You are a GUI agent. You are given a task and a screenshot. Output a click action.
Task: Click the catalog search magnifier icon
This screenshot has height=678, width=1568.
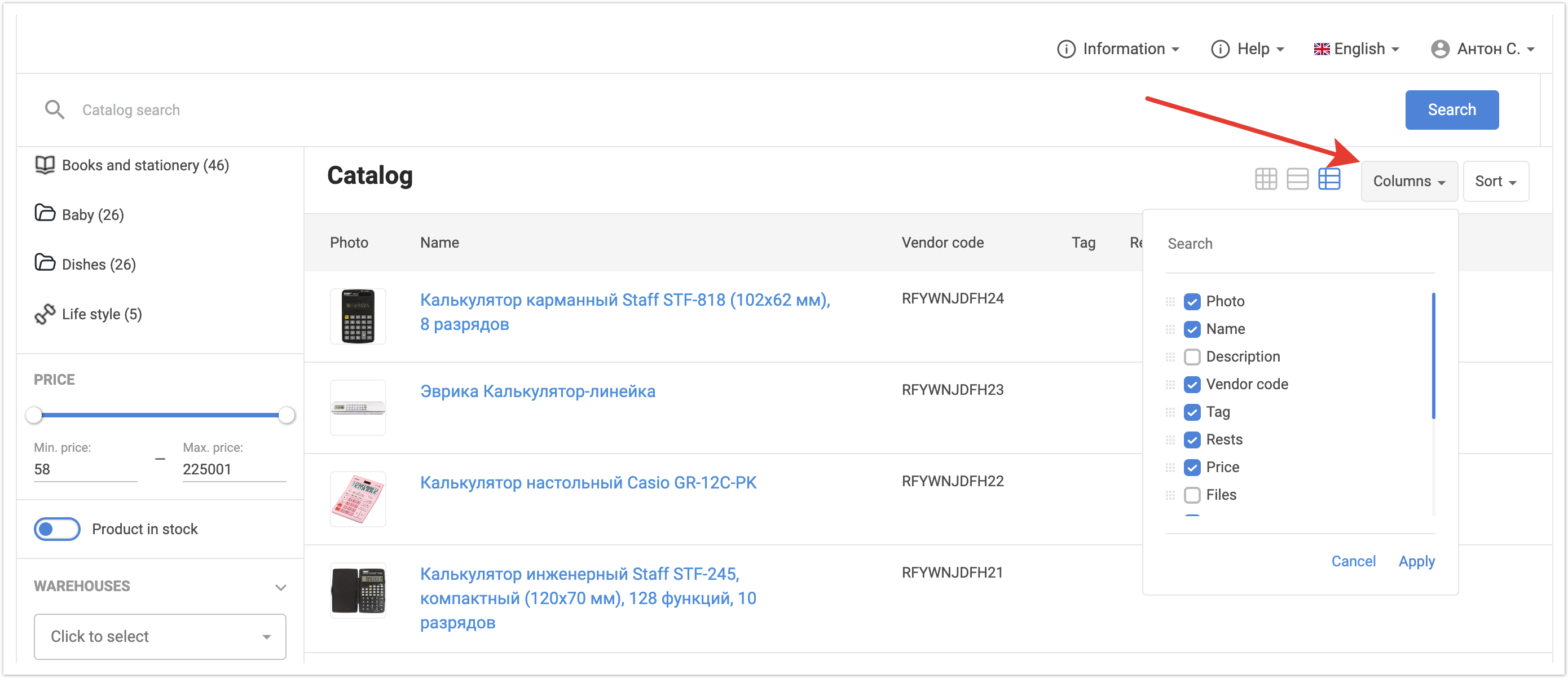[x=54, y=109]
